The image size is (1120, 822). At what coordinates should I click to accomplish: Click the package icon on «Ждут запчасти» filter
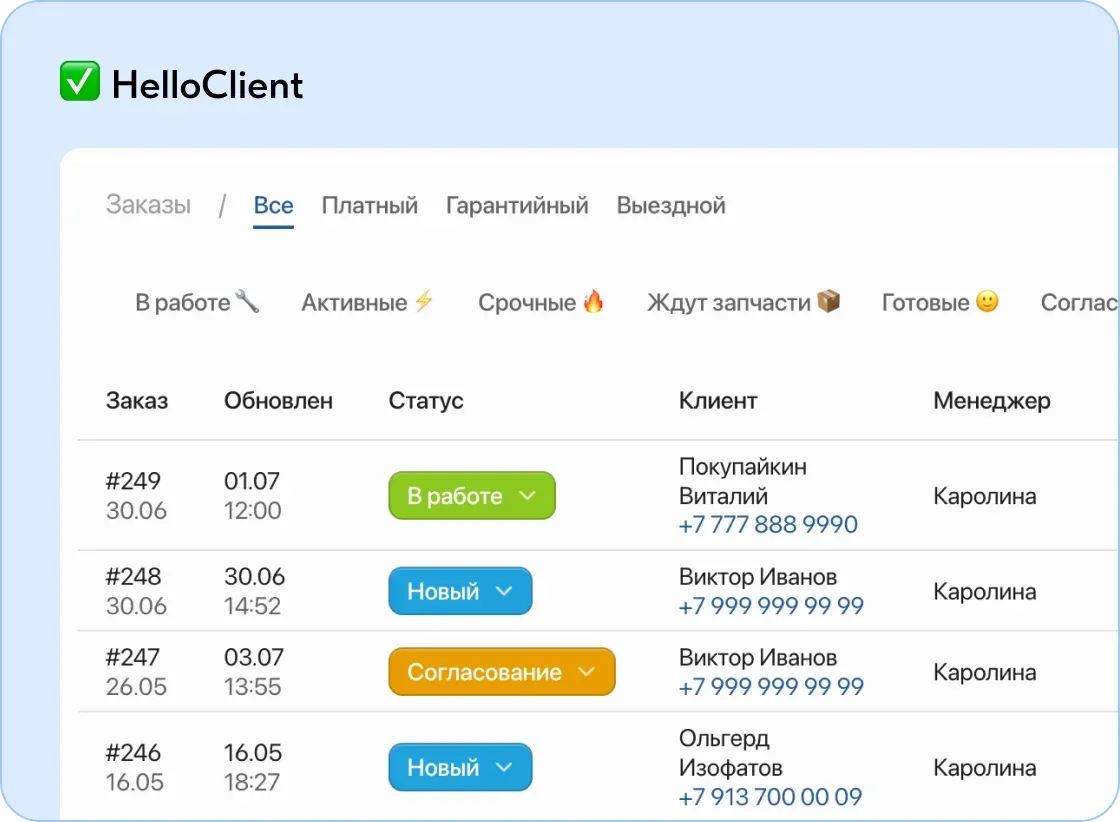pyautogui.click(x=828, y=301)
